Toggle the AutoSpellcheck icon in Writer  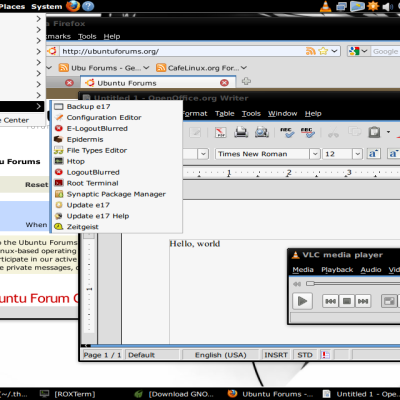pos(307,132)
